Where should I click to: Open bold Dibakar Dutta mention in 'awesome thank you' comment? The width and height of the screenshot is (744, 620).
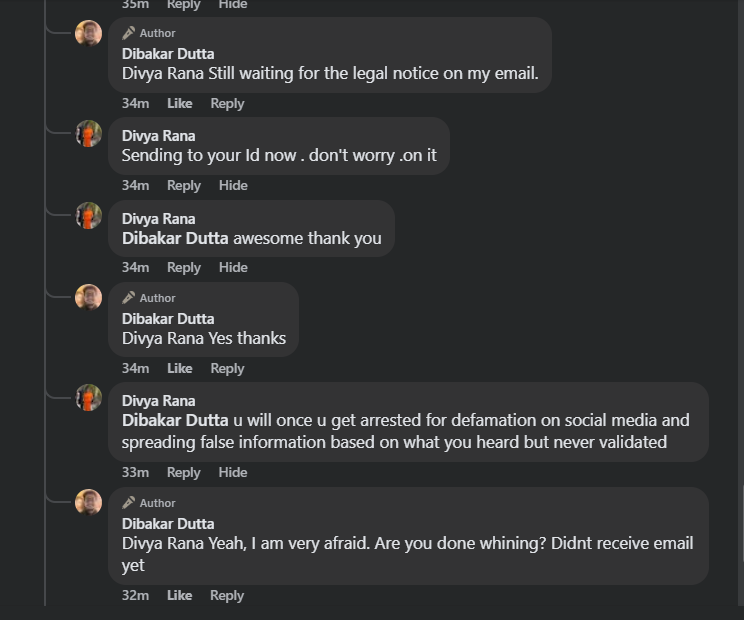tap(175, 238)
